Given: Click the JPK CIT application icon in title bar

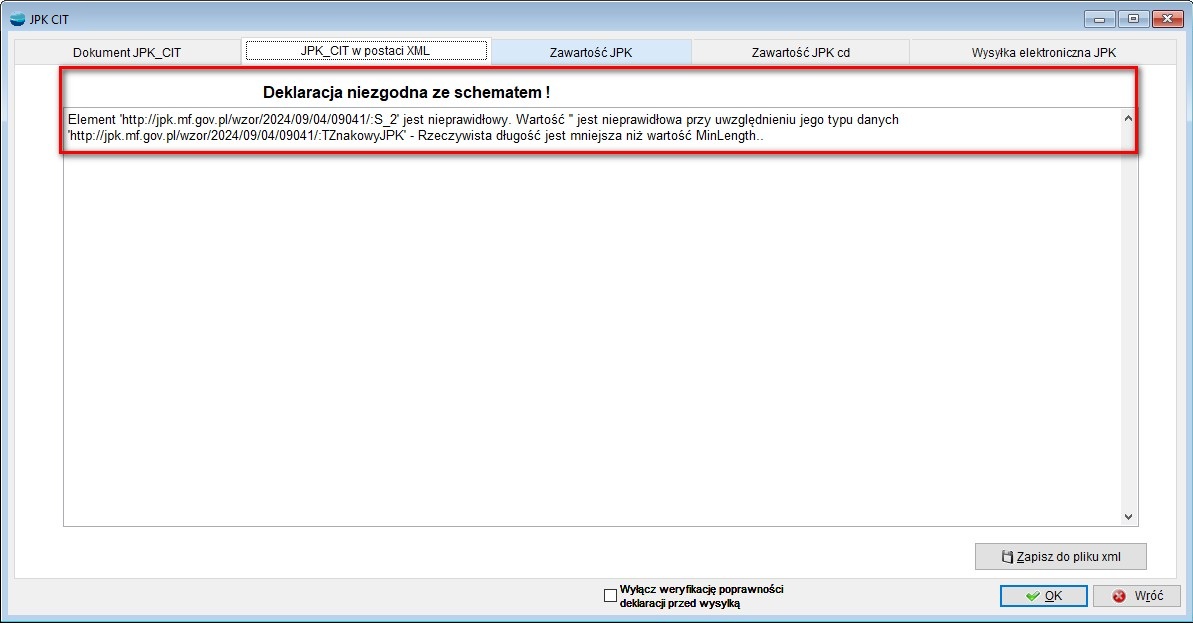Looking at the screenshot, I should pyautogui.click(x=17, y=19).
